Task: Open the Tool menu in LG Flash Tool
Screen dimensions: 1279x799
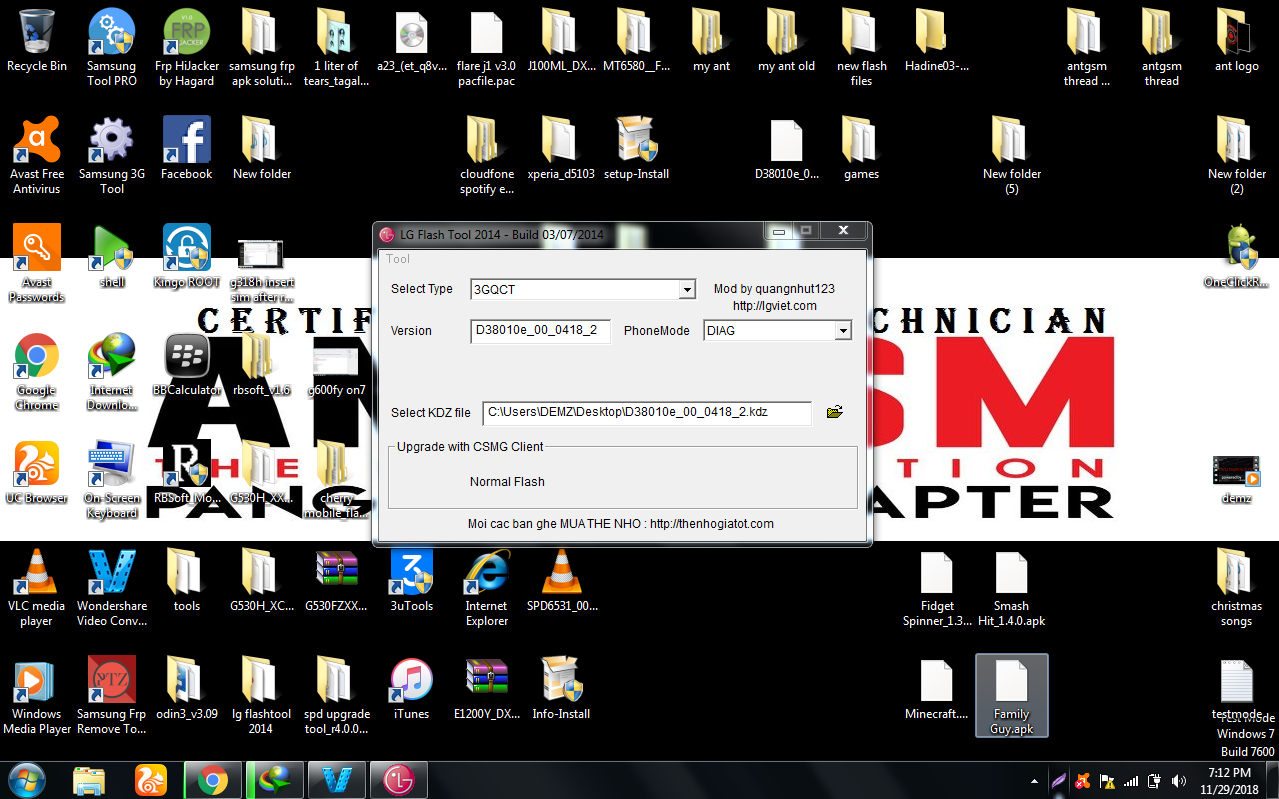Action: coord(398,259)
